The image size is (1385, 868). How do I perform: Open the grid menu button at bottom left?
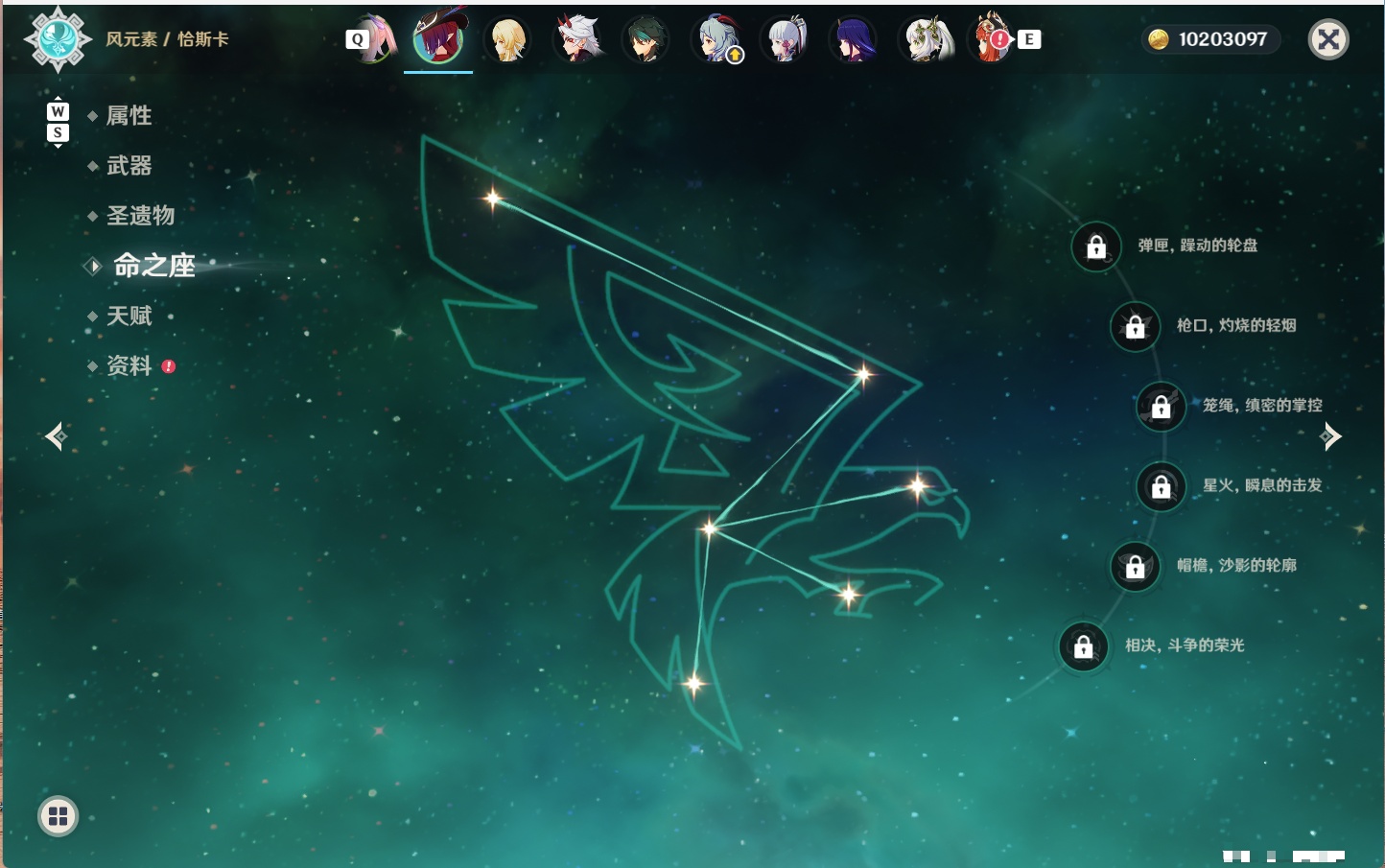(58, 816)
